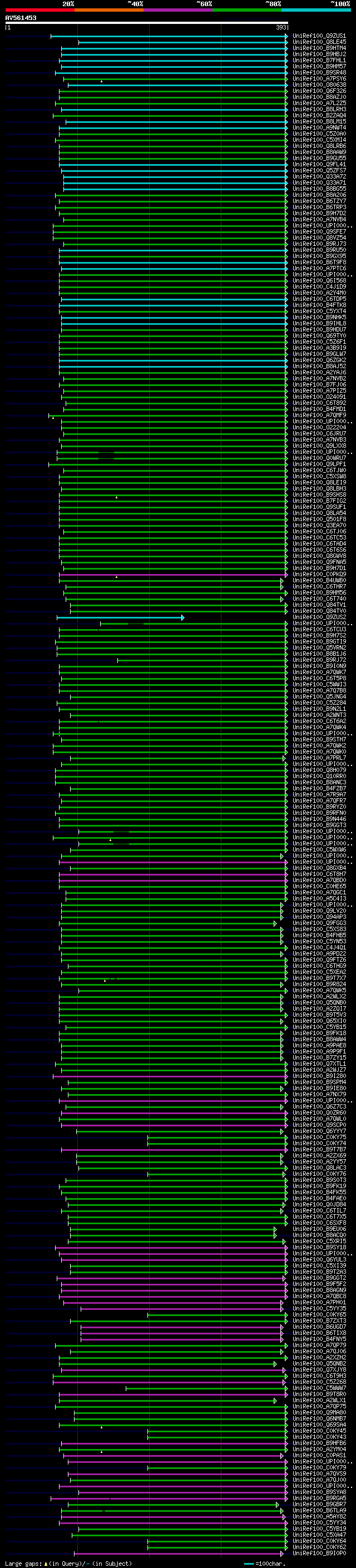Click the UniRef100_Q84TV1 label
Image resolution: width=356 pixels, height=1568 pixels.
[319, 606]
